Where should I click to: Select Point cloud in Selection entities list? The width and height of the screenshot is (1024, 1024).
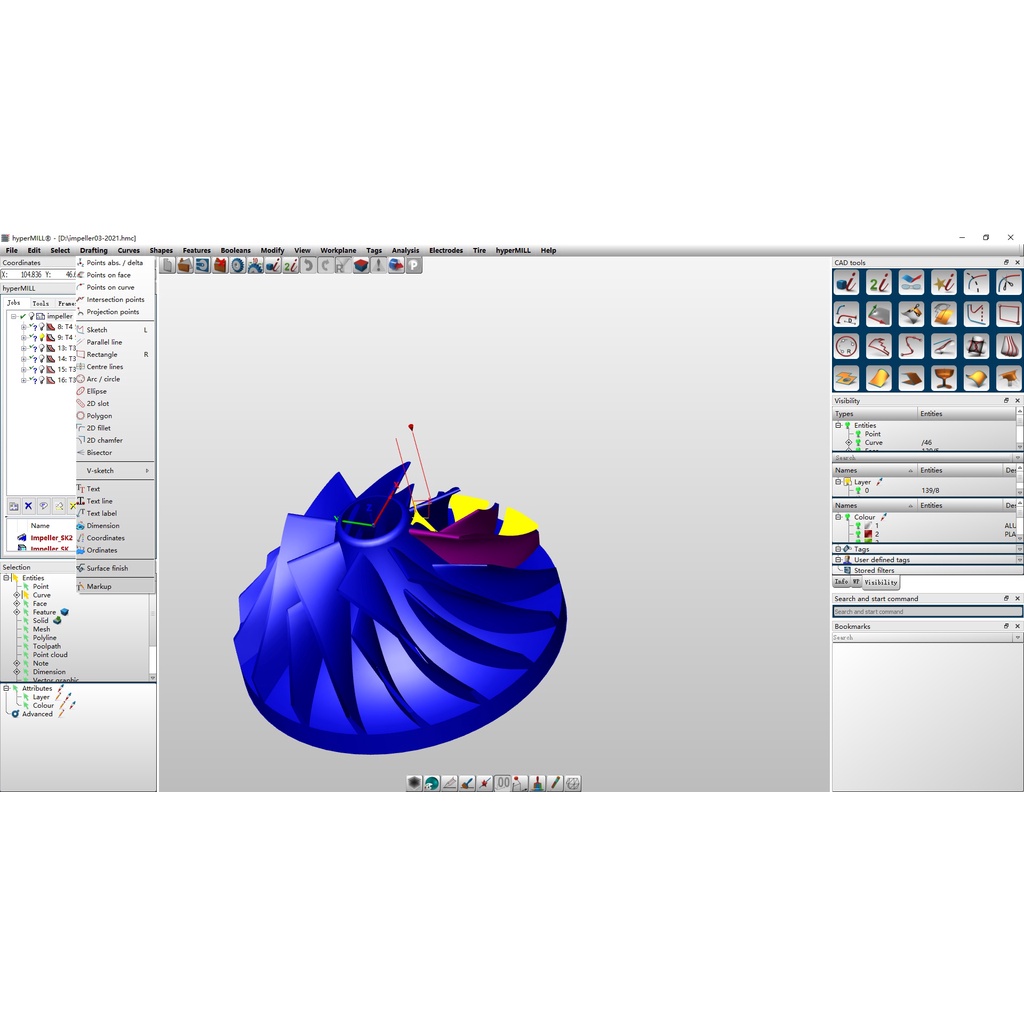point(50,654)
